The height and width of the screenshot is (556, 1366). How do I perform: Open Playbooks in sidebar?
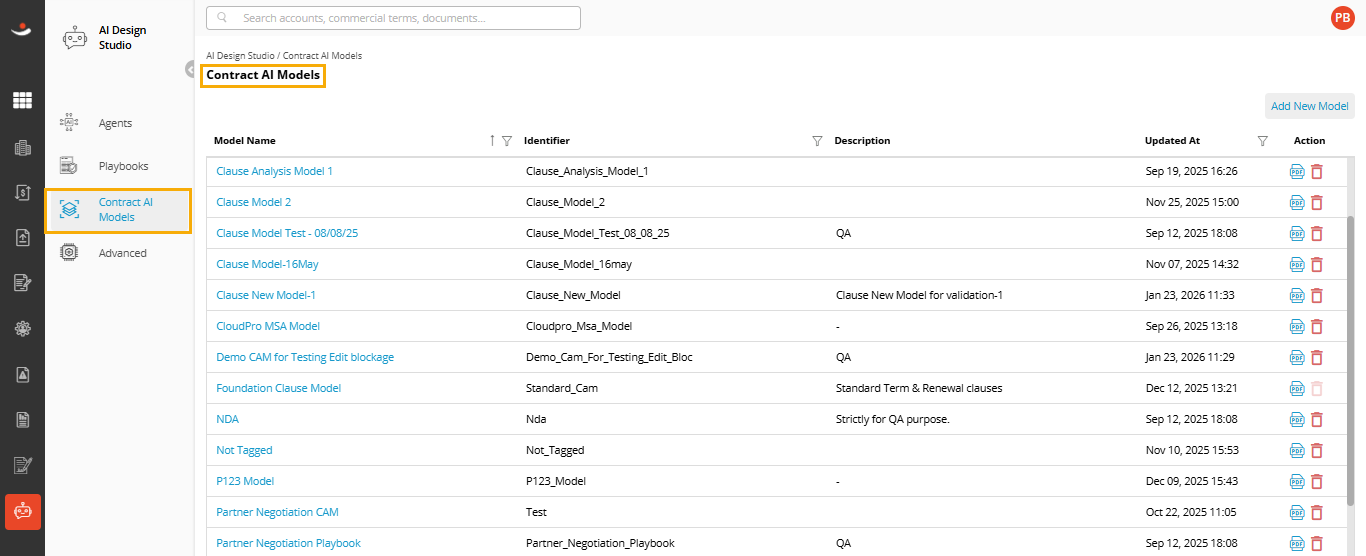[x=123, y=166]
